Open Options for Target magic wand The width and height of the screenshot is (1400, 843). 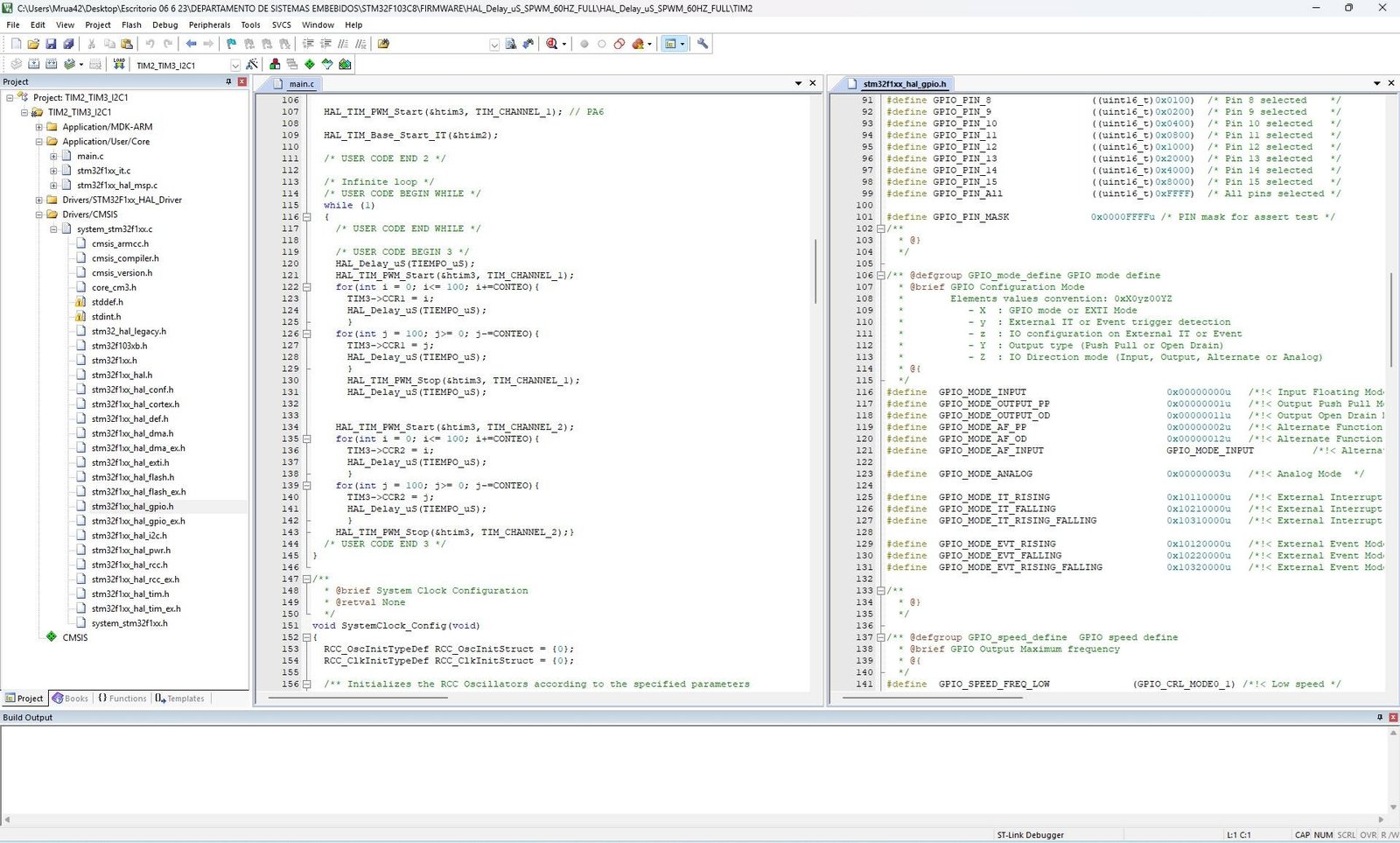pos(252,64)
